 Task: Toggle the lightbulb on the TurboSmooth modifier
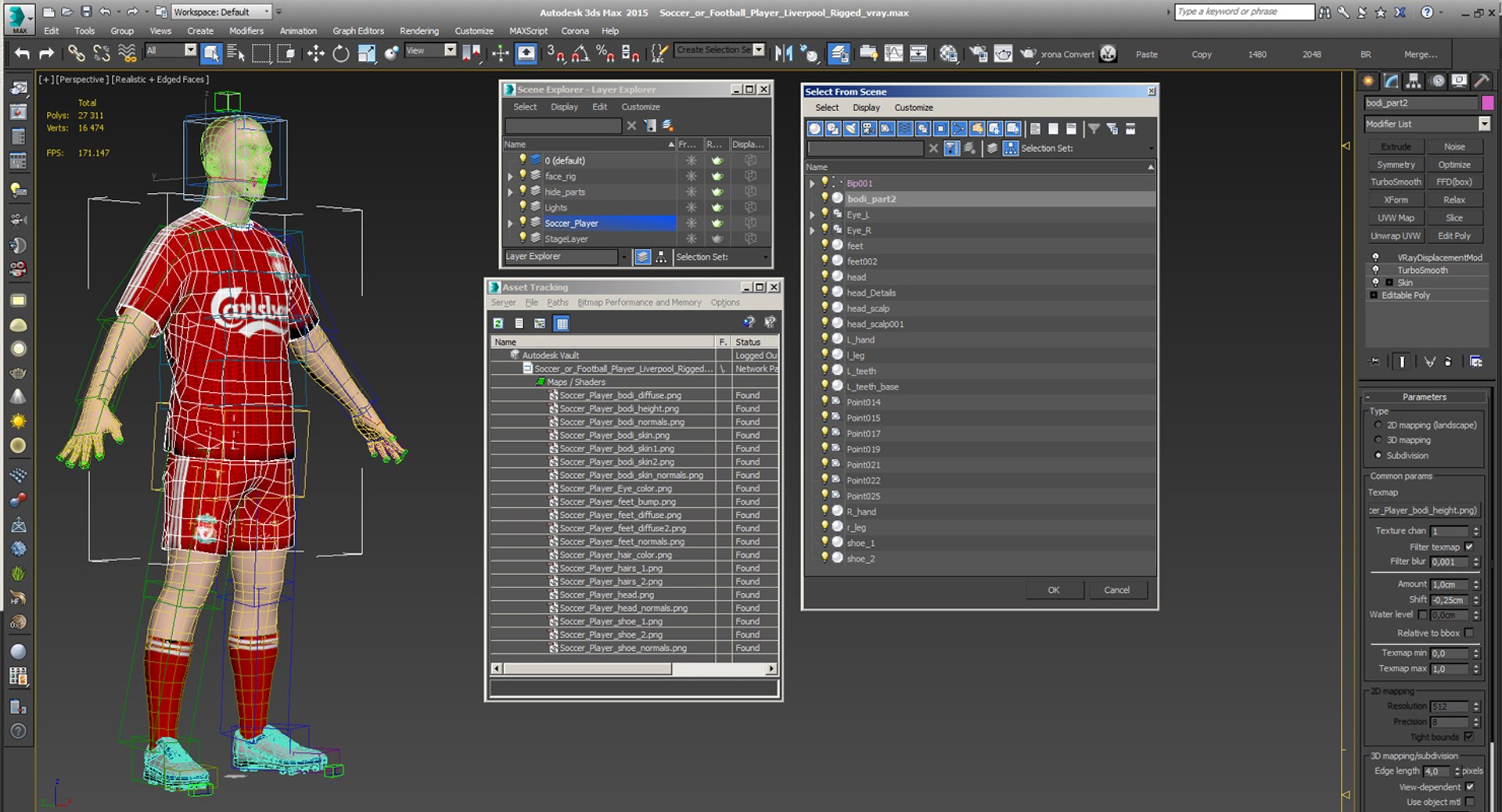pos(1375,270)
